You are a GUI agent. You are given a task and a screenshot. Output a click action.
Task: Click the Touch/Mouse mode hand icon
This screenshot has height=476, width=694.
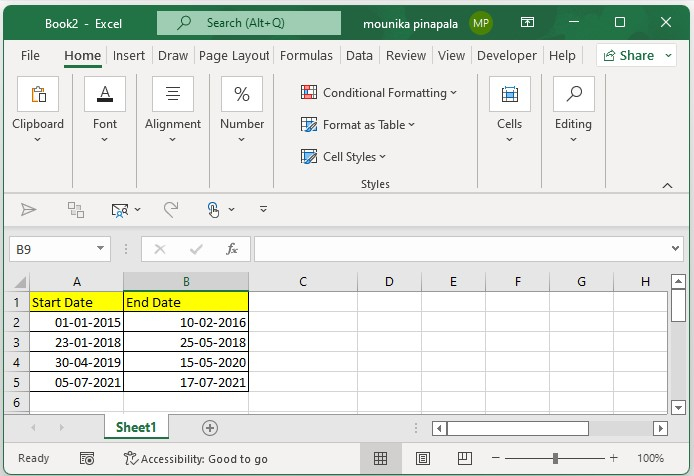click(213, 209)
